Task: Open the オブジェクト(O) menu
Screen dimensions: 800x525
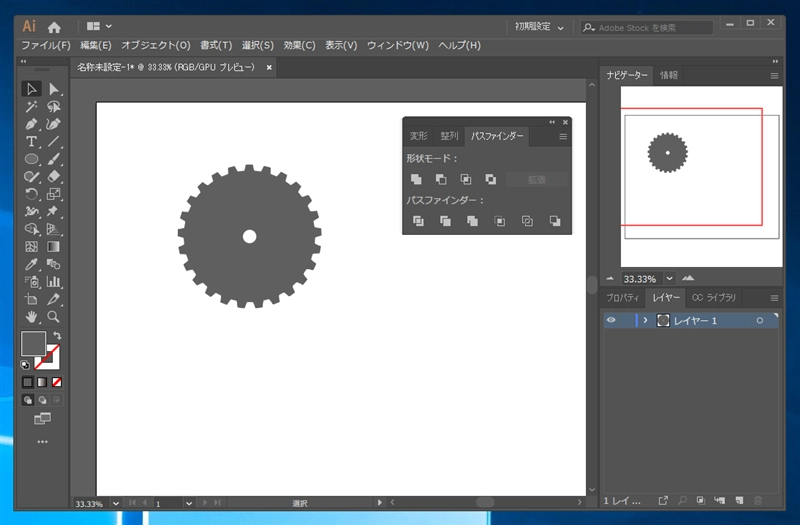Action: click(156, 45)
